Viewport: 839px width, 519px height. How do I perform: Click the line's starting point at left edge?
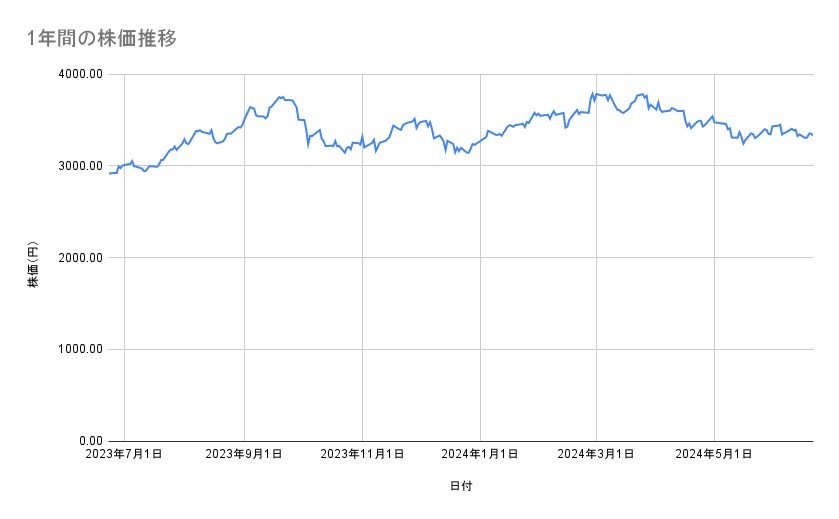click(x=110, y=173)
